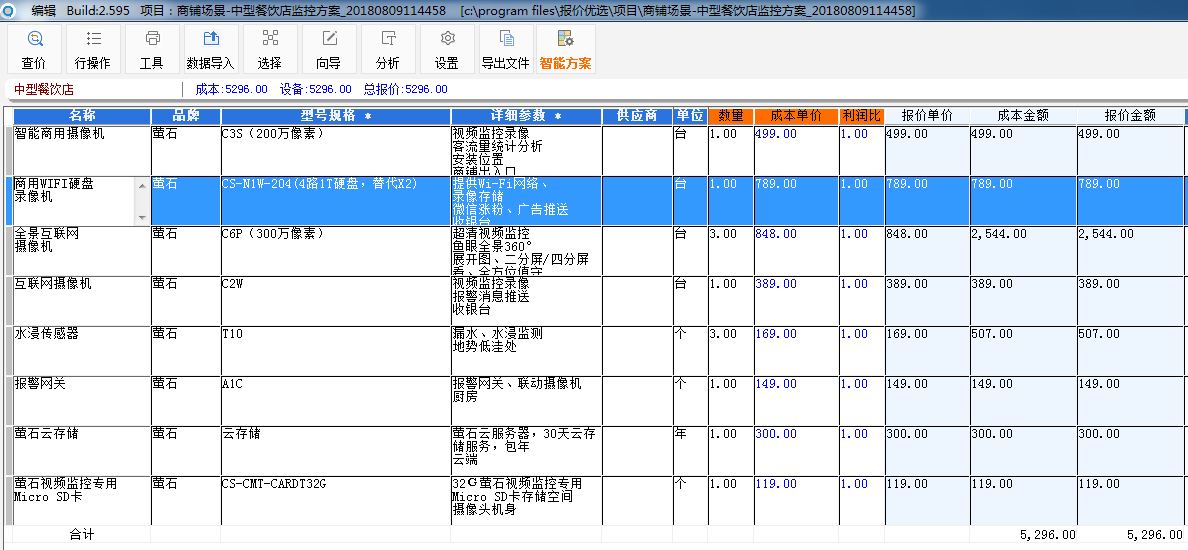The image size is (1188, 550).
Task: Click the 报警网关、联动摄像机 parameters cell
Action: pyautogui.click(x=527, y=401)
